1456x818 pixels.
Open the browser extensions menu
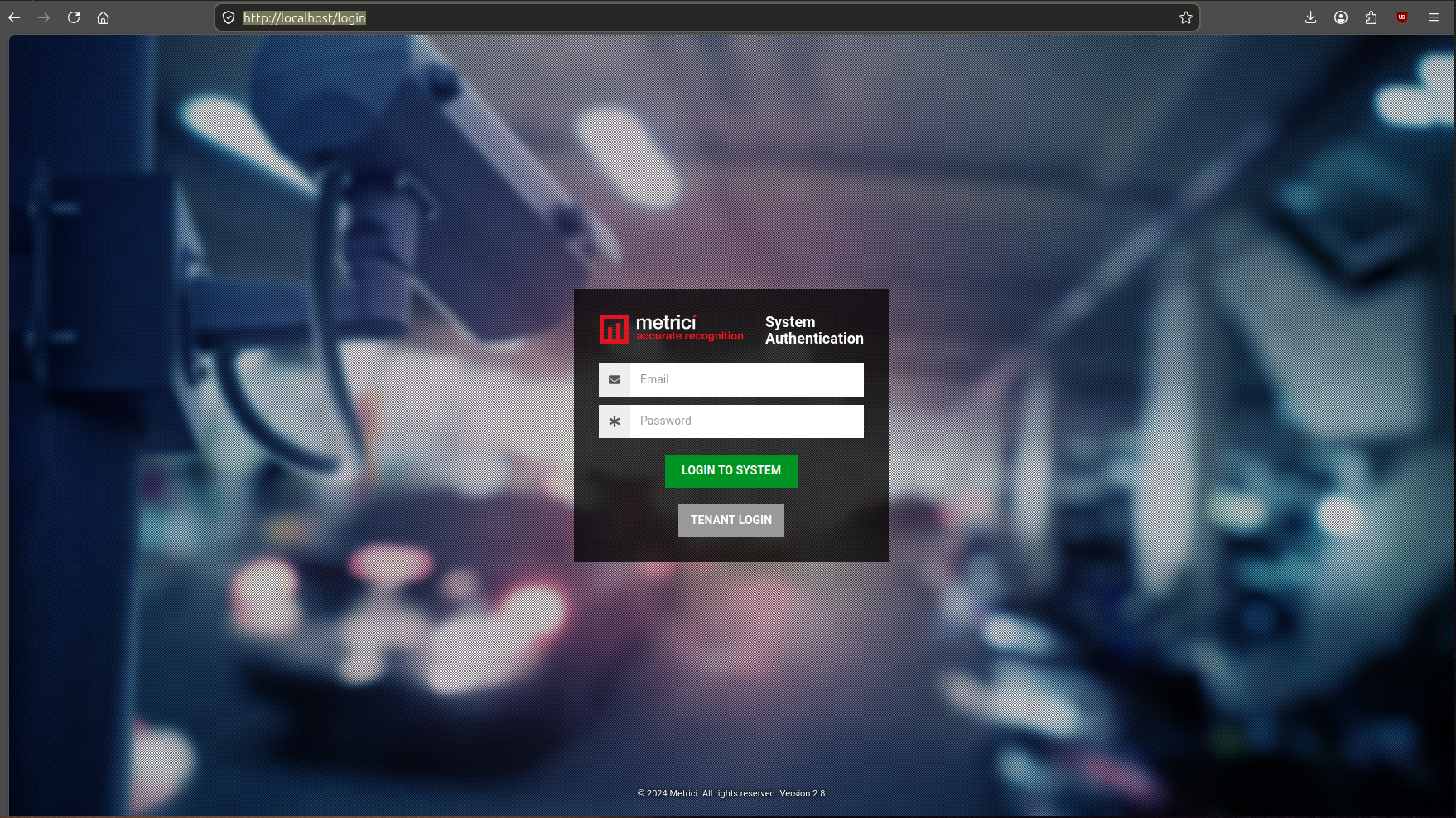(1371, 17)
